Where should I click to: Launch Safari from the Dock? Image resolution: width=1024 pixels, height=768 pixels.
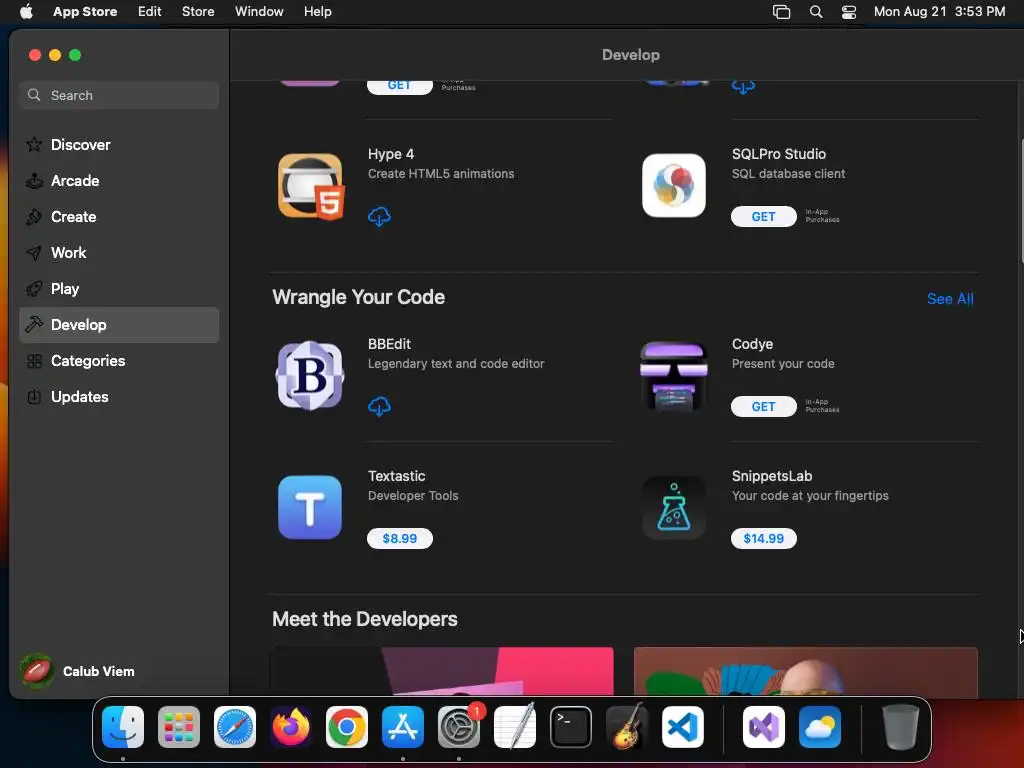tap(235, 727)
